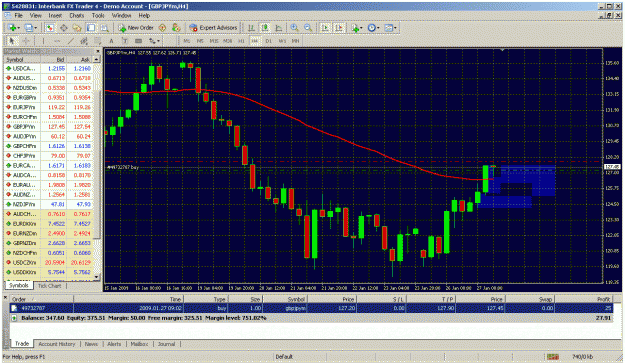The width and height of the screenshot is (625, 363).
Task: Click the New Order button
Action: pos(136,28)
